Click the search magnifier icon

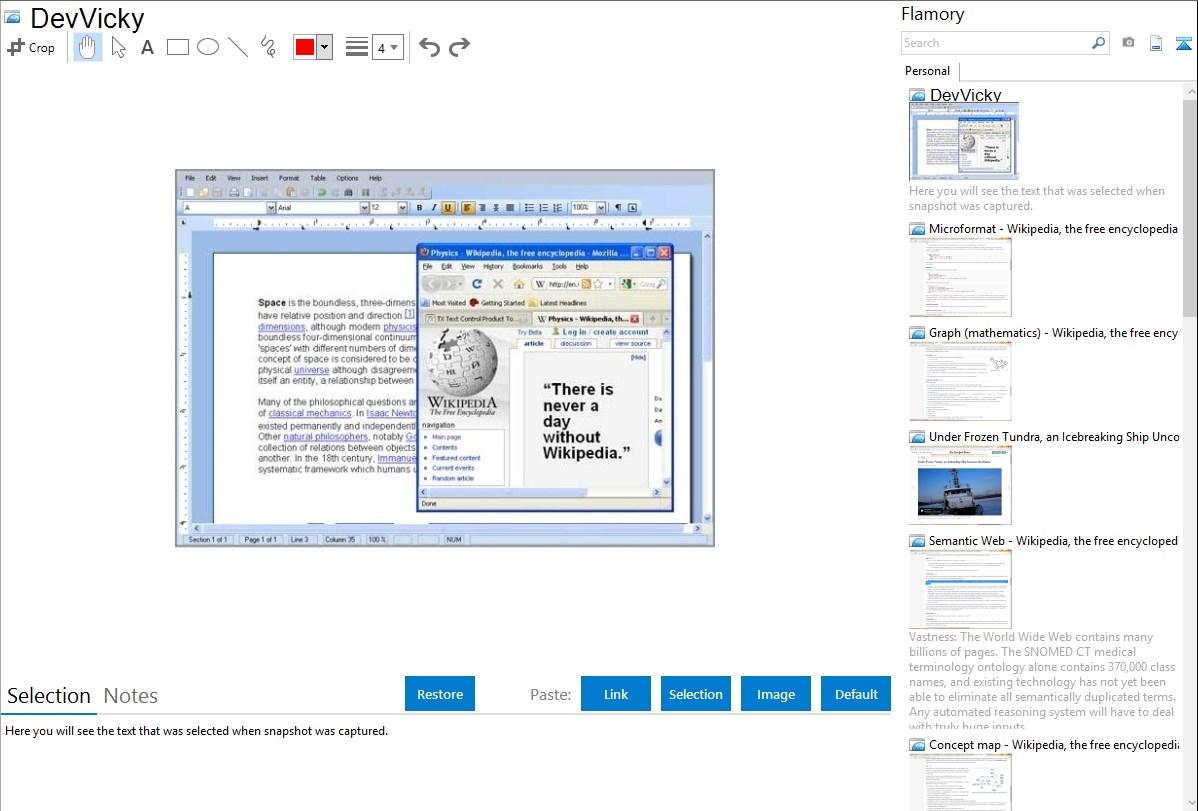(x=1098, y=43)
